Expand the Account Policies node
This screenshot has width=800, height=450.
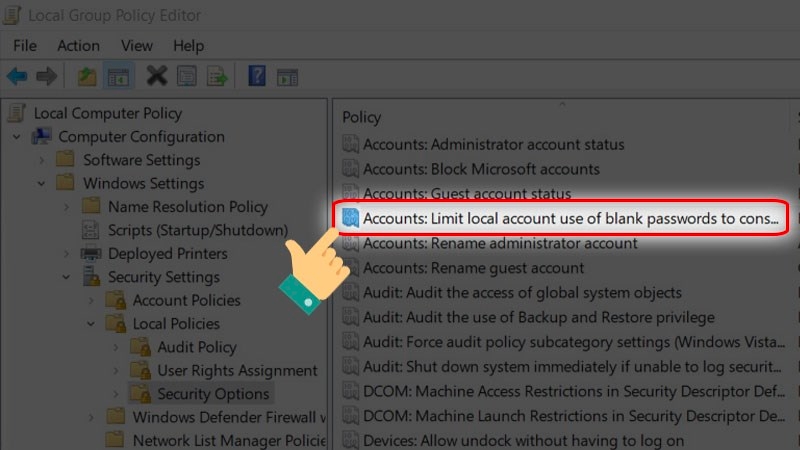point(91,300)
